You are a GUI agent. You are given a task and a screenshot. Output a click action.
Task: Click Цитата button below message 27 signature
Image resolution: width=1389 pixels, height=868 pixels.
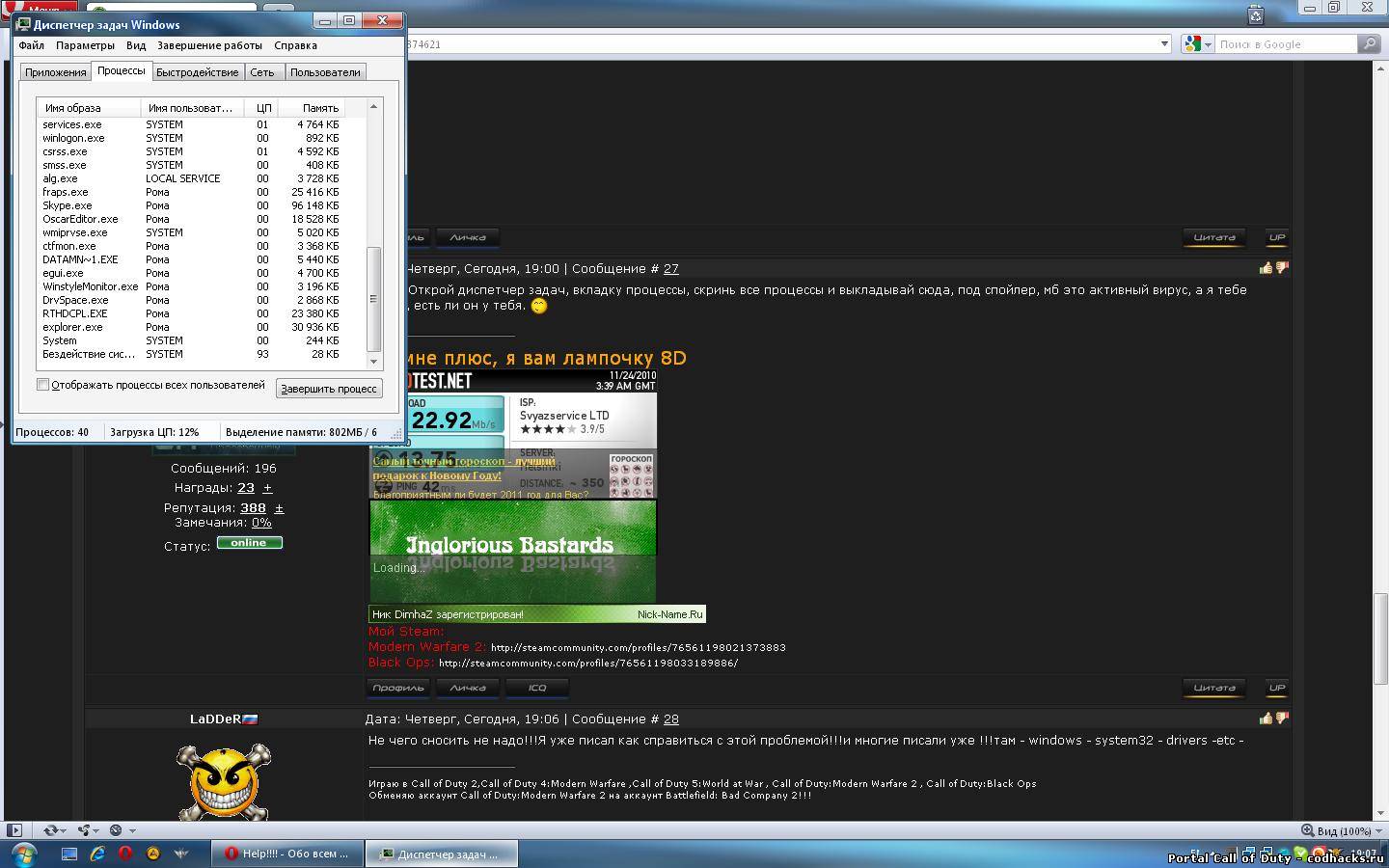[x=1214, y=688]
